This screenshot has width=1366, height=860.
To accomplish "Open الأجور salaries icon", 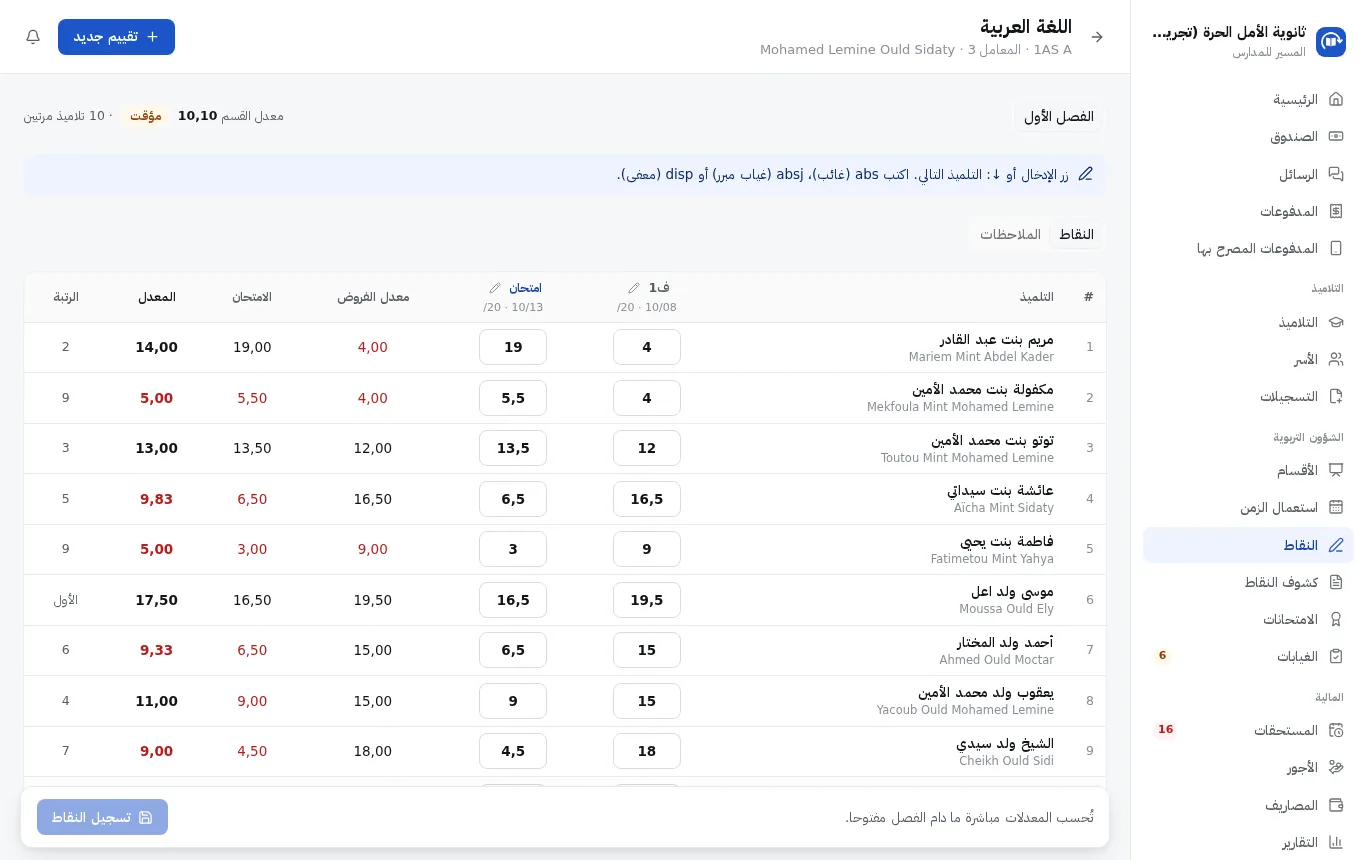I will click(x=1336, y=767).
